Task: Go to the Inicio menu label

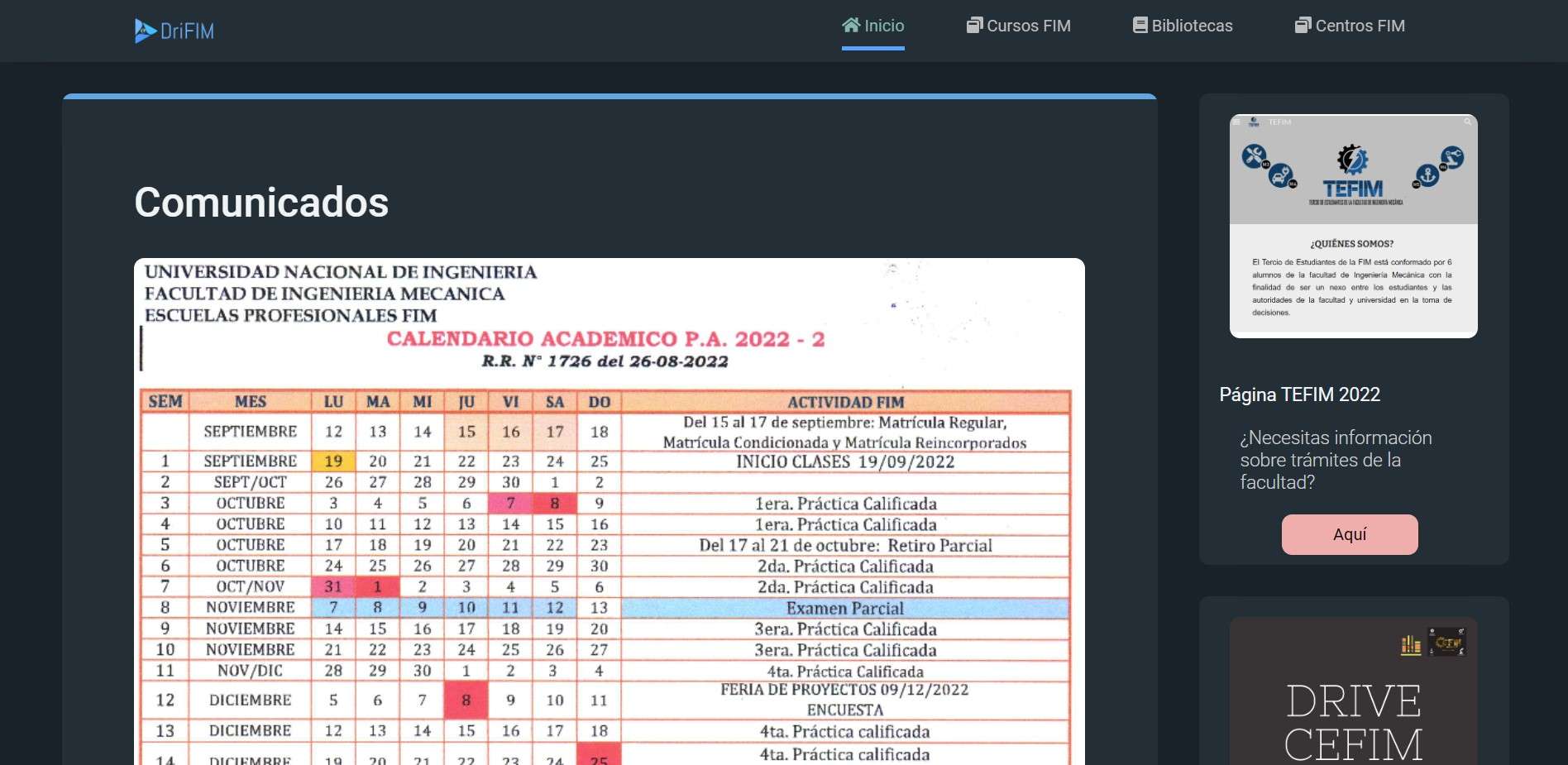Action: click(884, 26)
